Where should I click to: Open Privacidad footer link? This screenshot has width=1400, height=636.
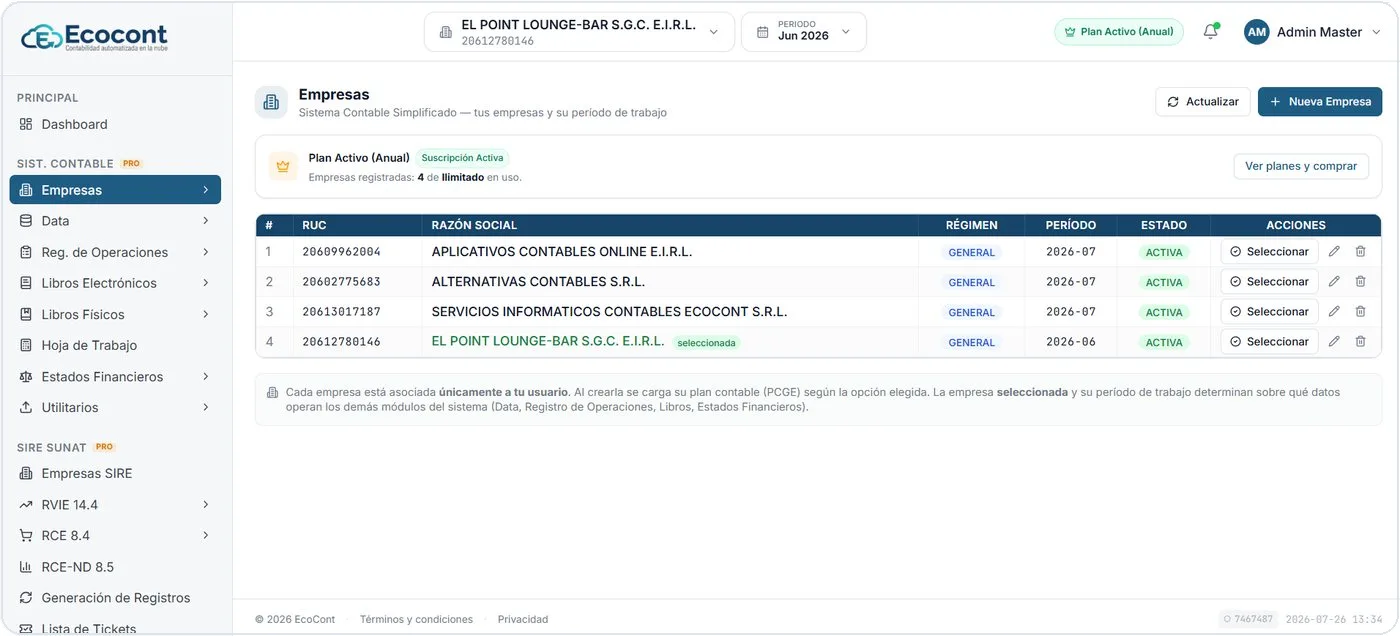tap(523, 620)
